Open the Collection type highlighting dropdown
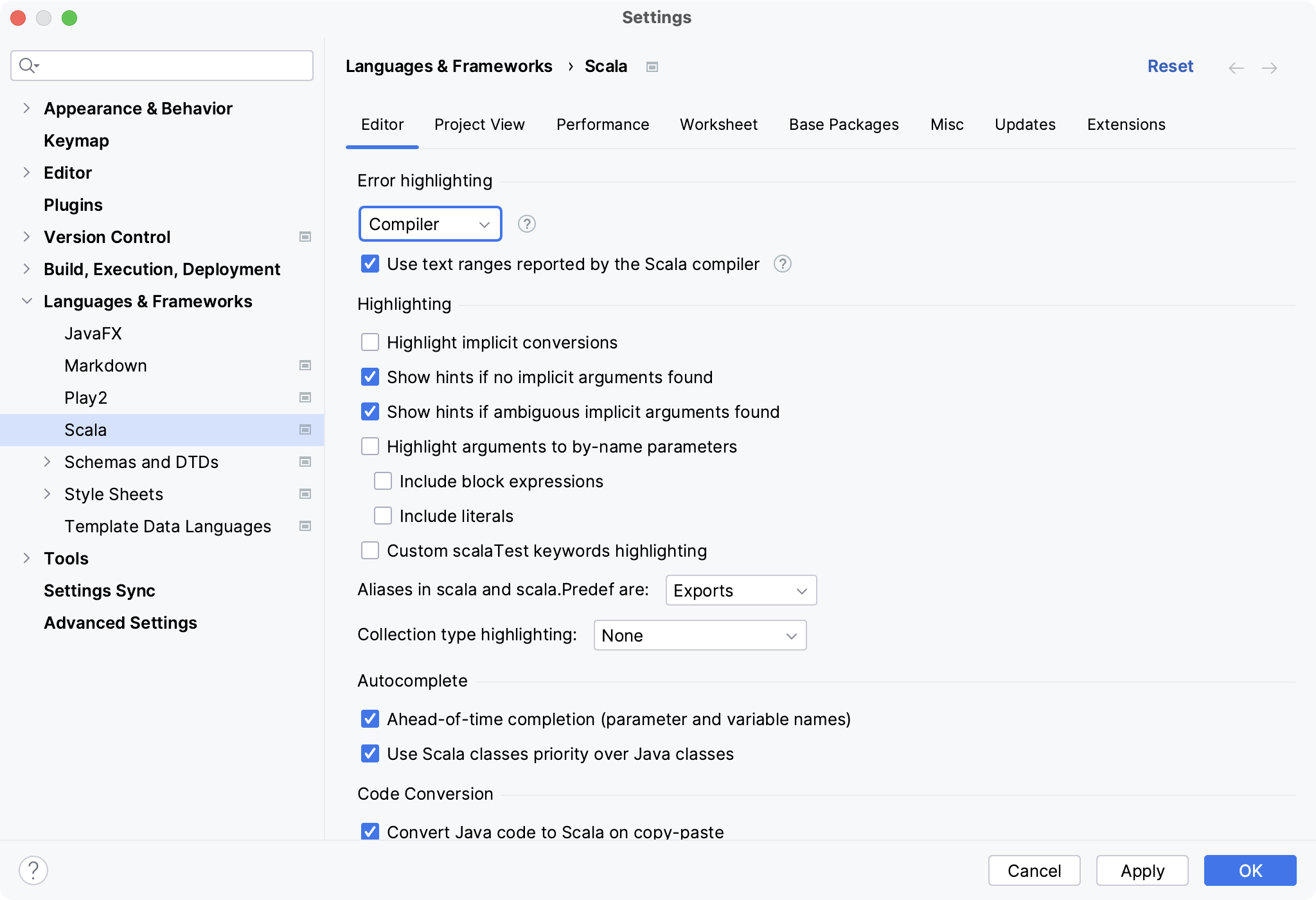This screenshot has height=900, width=1316. point(699,635)
